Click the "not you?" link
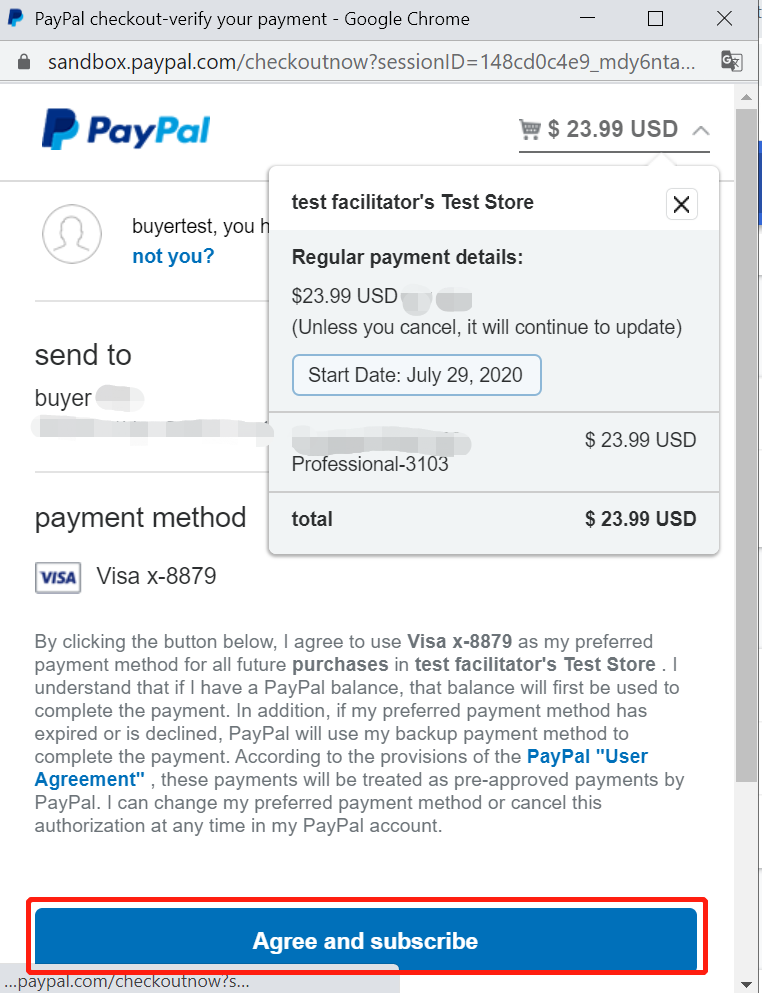 172,256
